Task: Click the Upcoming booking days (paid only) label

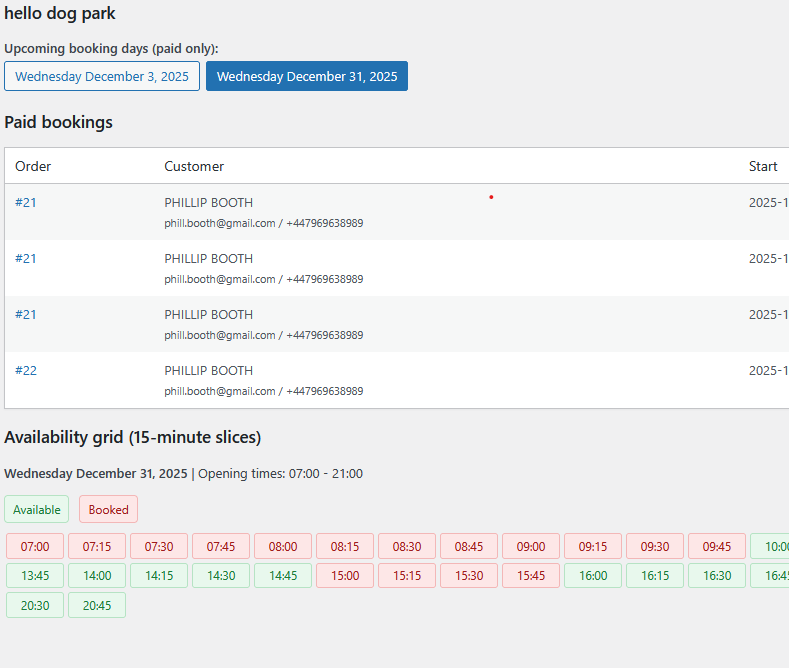Action: (x=111, y=49)
